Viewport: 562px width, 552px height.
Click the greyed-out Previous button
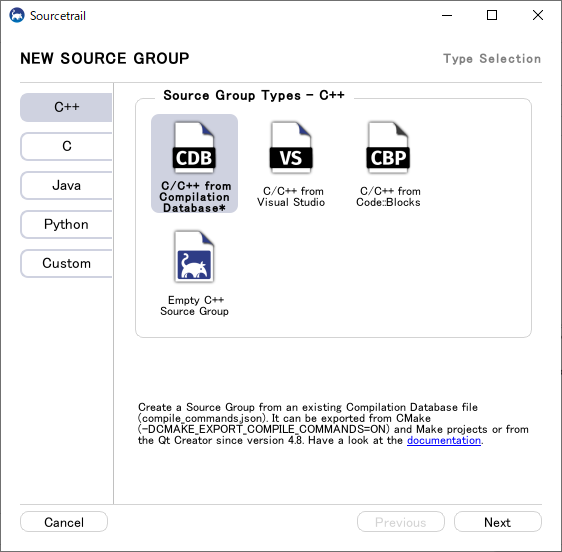(401, 522)
